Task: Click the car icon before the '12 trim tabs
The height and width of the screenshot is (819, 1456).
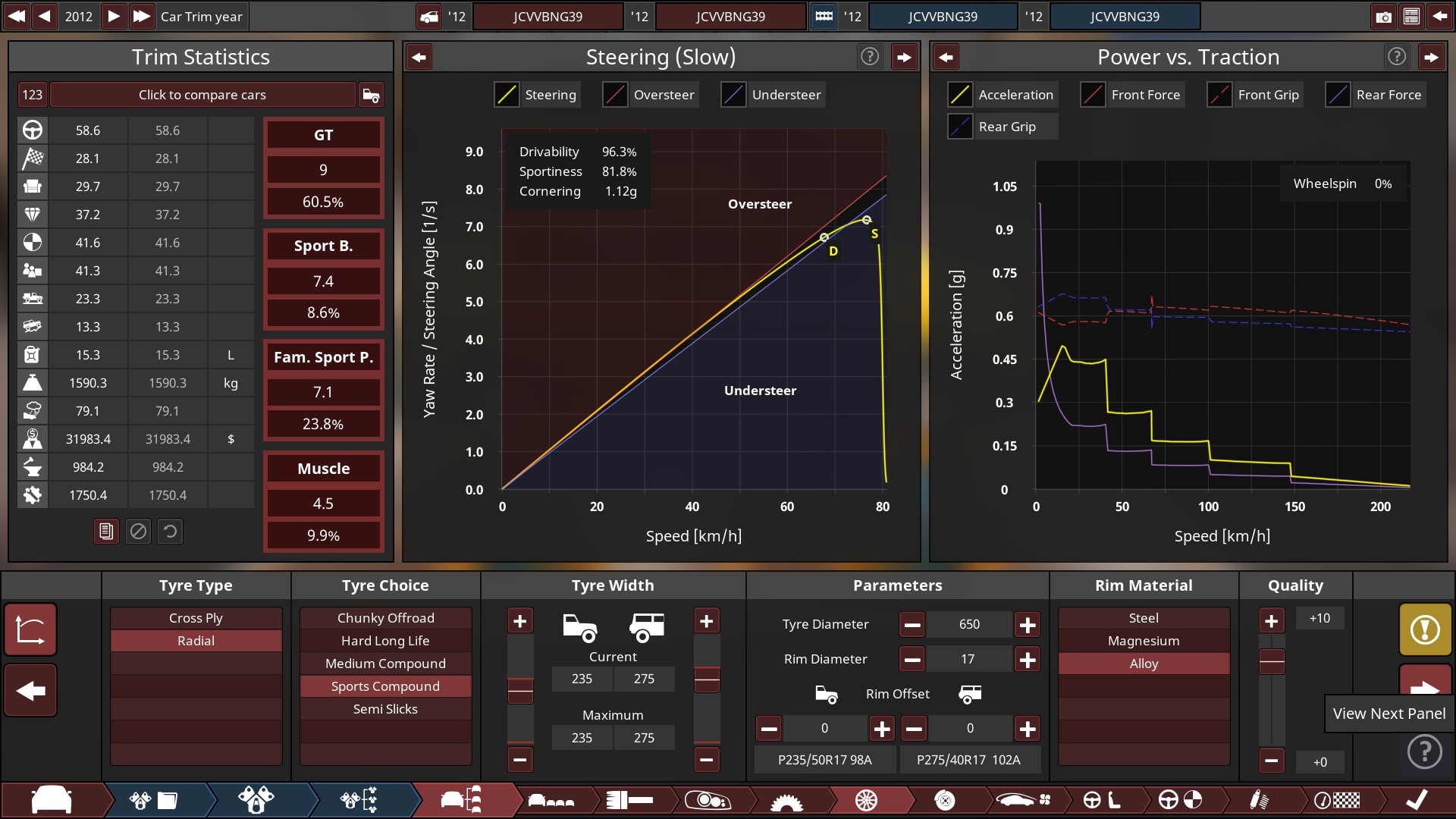Action: [429, 16]
